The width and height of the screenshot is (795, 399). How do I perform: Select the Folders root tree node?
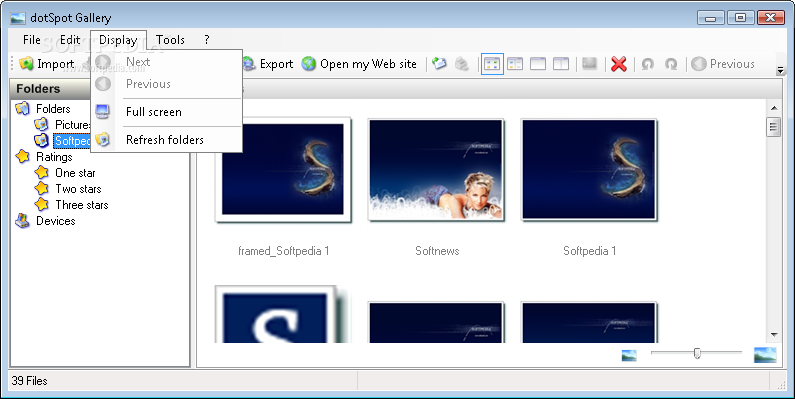click(x=53, y=108)
